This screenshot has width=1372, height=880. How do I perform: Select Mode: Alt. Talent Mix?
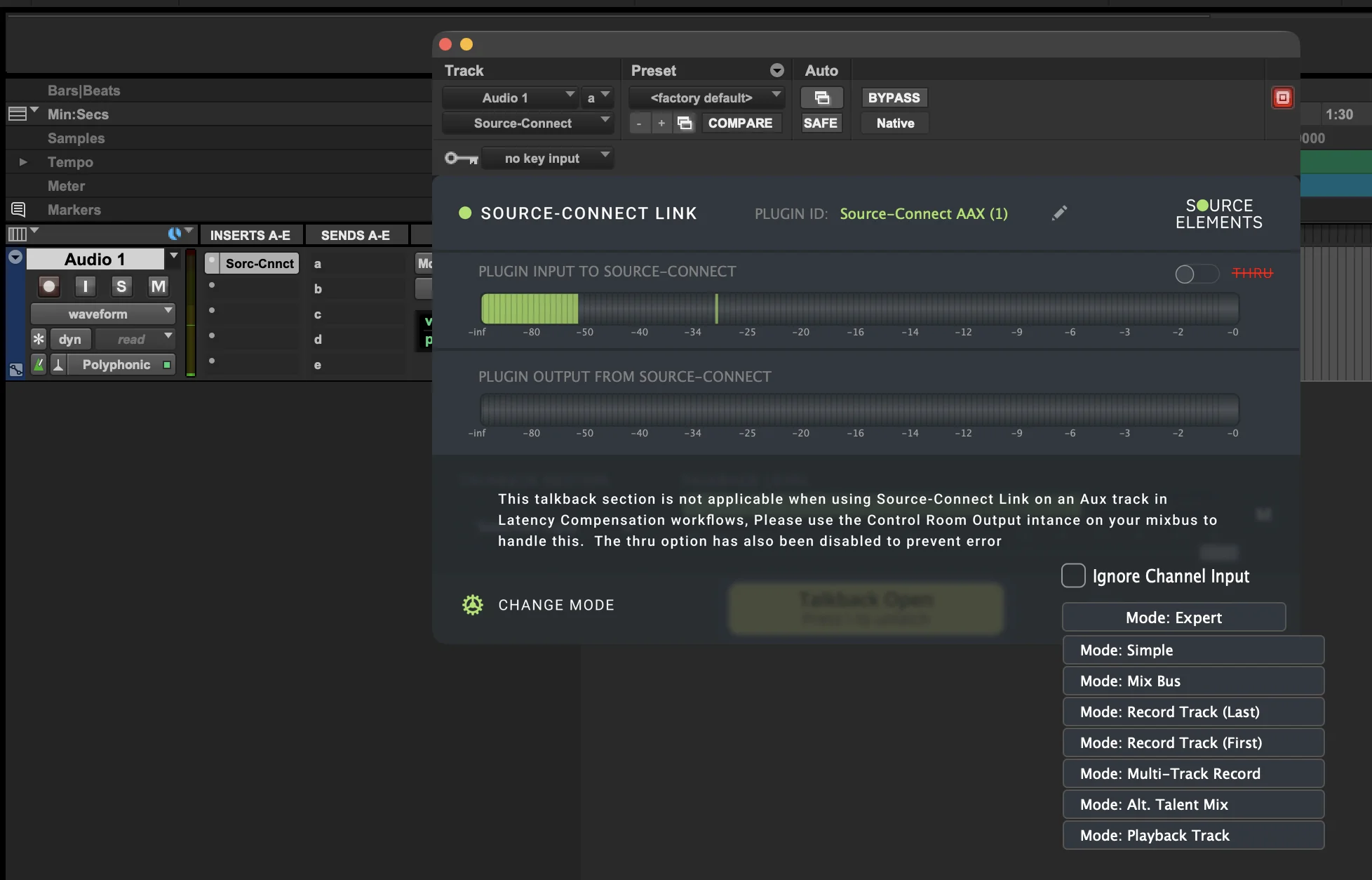coord(1193,804)
